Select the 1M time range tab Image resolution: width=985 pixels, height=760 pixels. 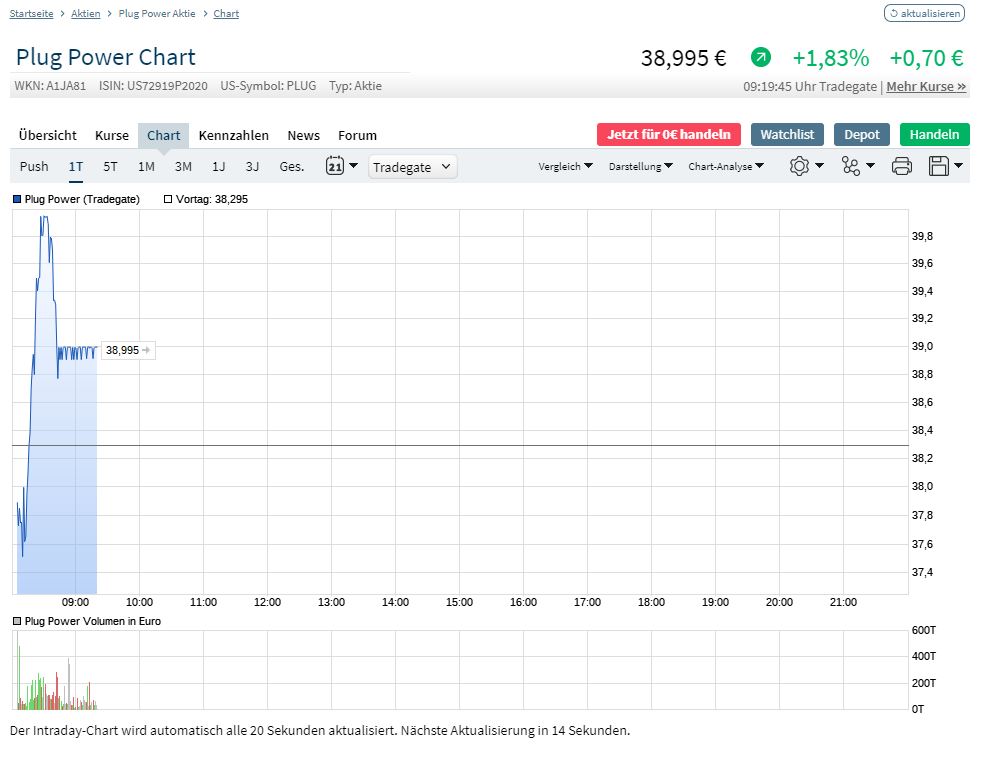[x=146, y=167]
